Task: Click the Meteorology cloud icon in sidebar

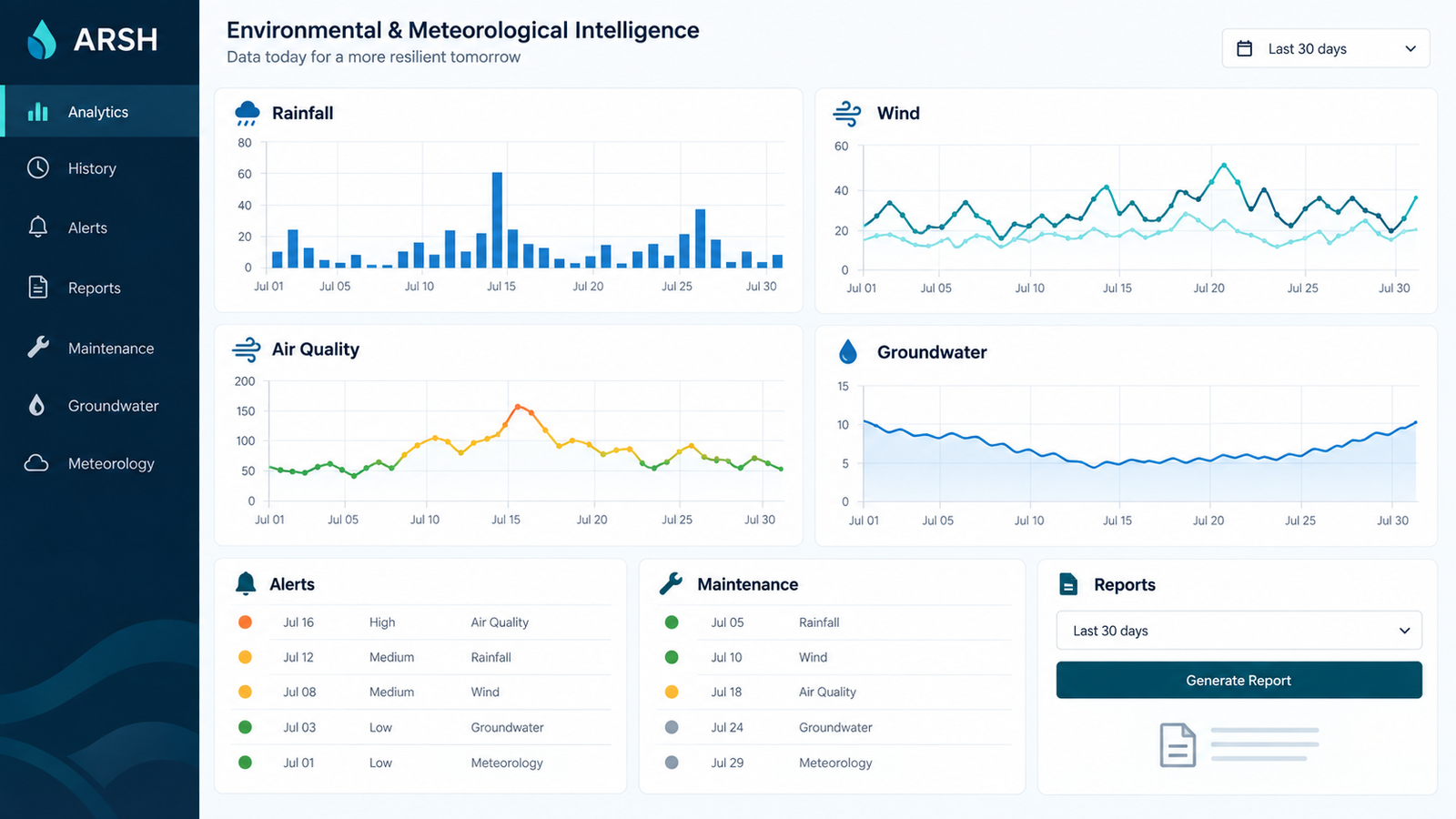Action: point(36,463)
